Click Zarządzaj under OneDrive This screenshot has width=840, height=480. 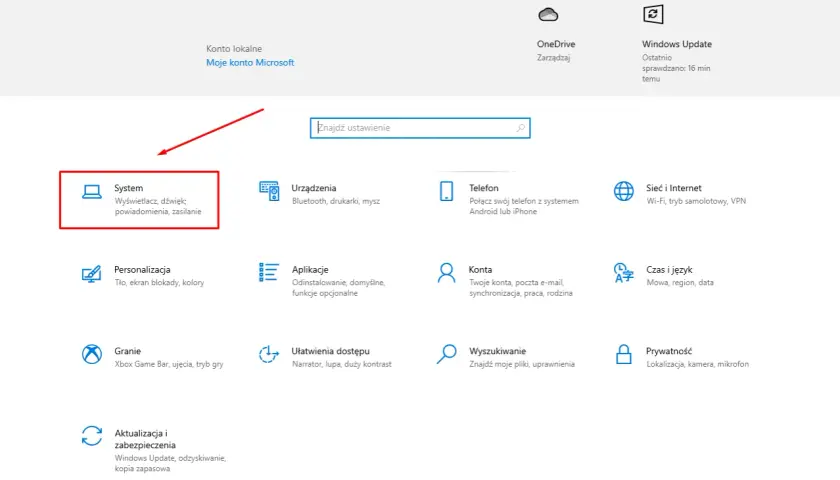coord(553,57)
